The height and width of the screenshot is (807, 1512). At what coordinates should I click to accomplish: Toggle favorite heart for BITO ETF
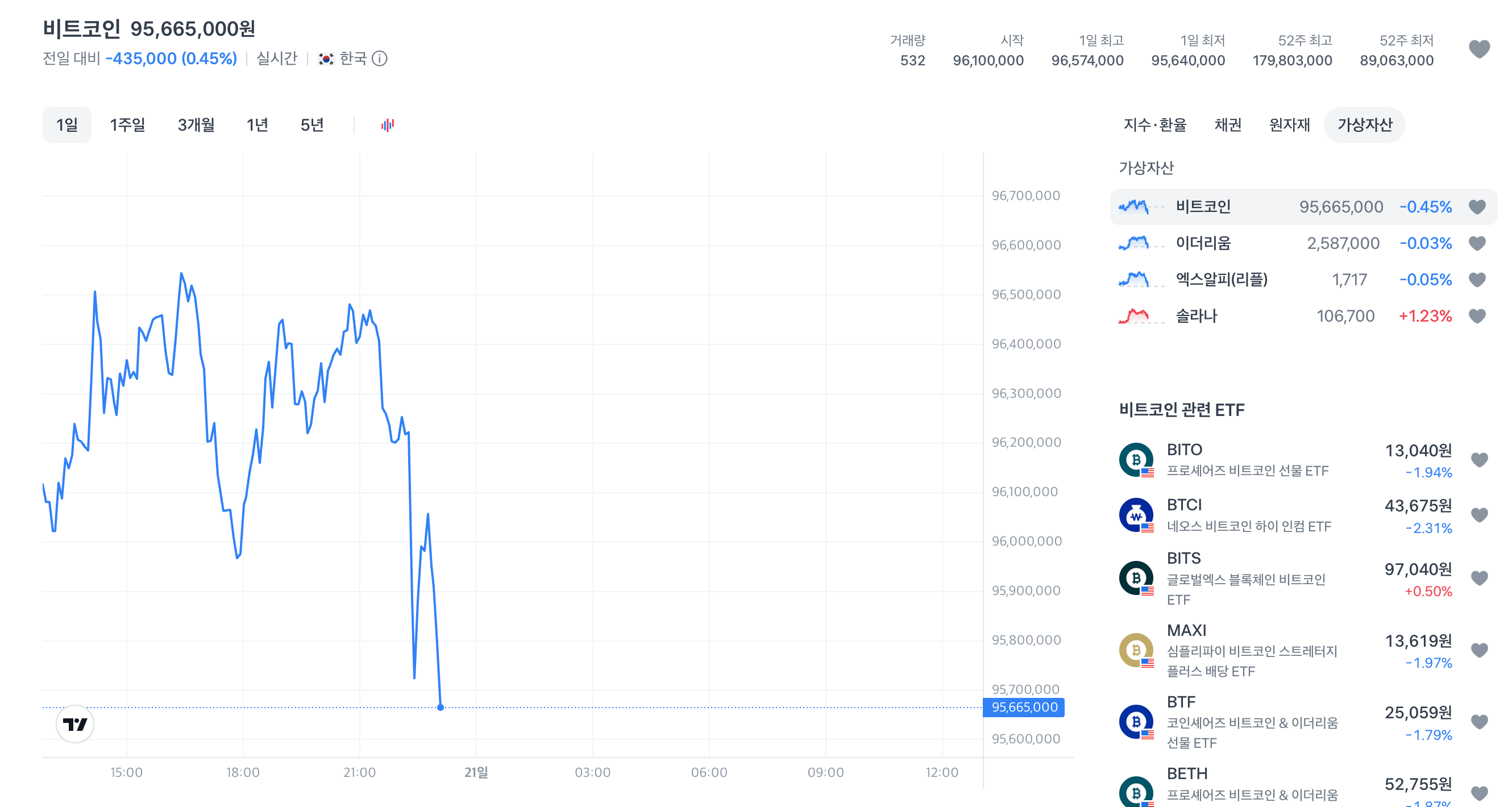click(1479, 460)
